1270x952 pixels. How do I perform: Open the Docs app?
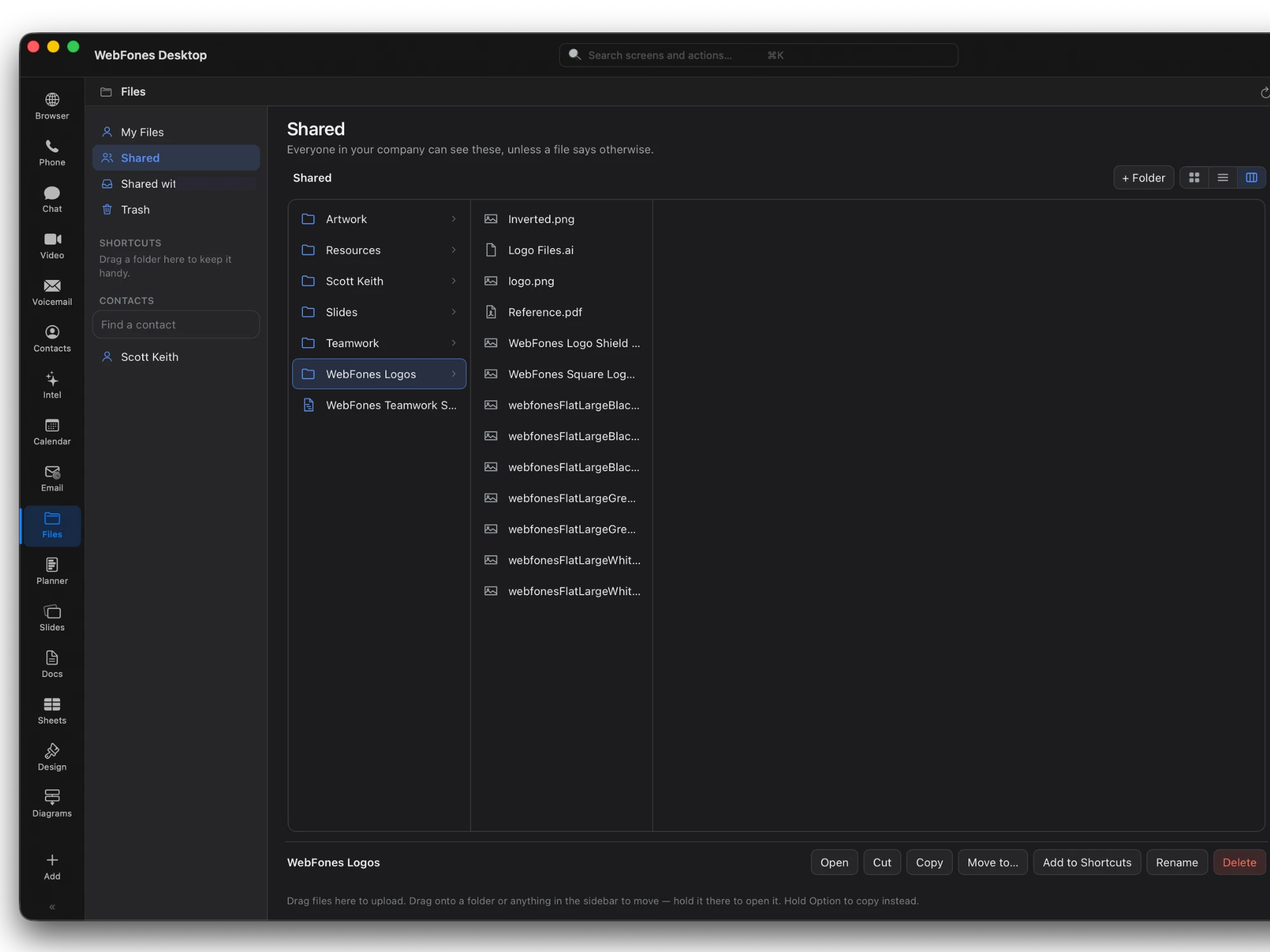tap(52, 664)
